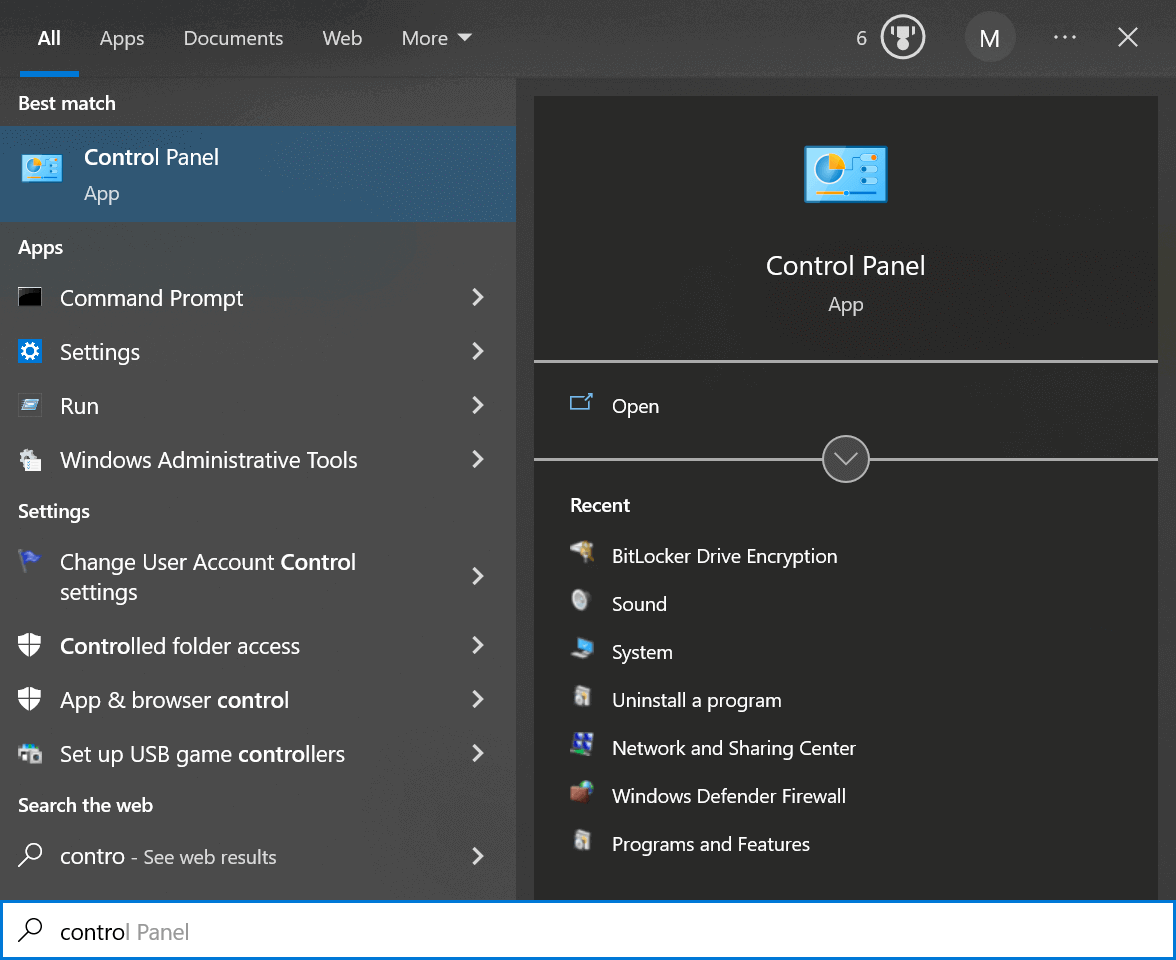Click the BitLocker Drive Encryption icon

(x=582, y=553)
